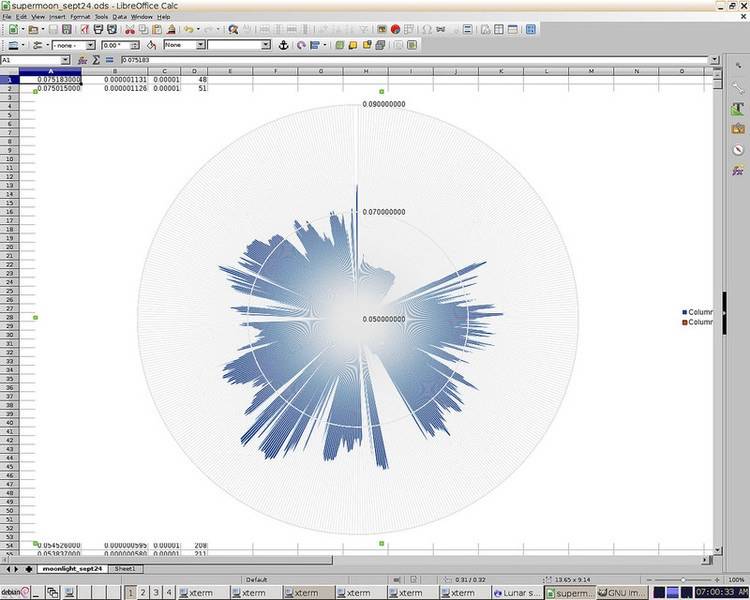Switch to the Sheet1 tab
Viewport: 750px width, 600px height.
[125, 569]
